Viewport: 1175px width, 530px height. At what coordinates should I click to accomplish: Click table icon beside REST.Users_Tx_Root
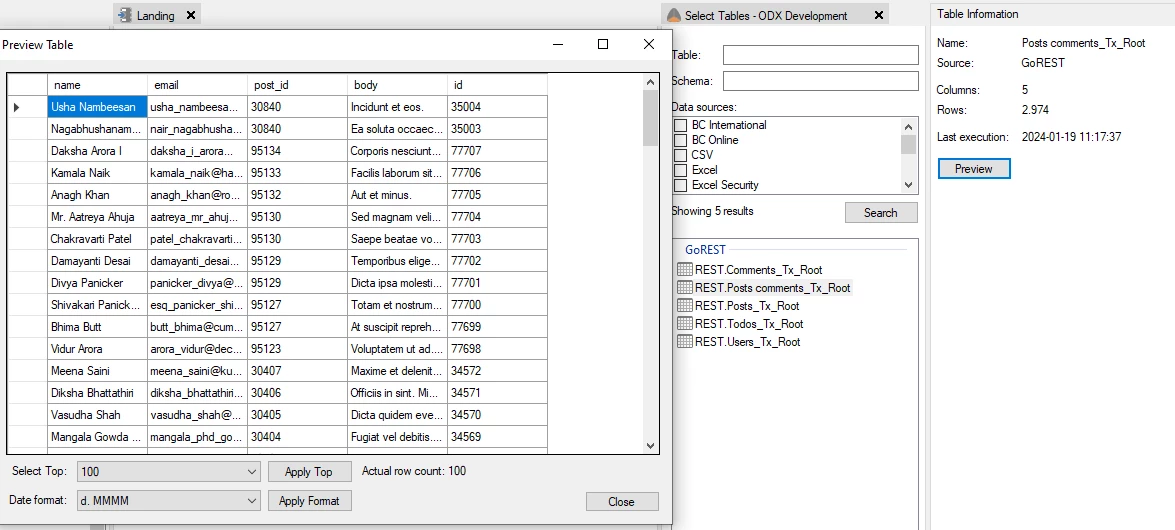[x=684, y=342]
